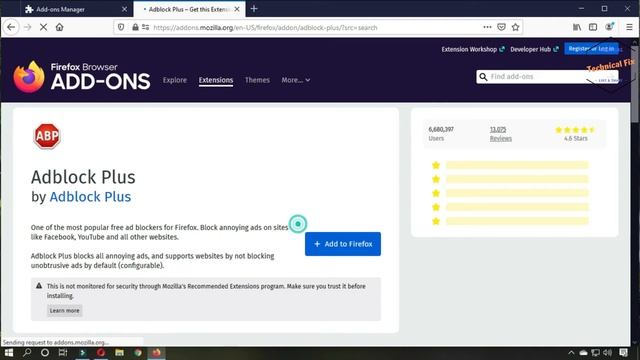Select the bottom star rating bar
640x360 pixels.
pos(517,221)
